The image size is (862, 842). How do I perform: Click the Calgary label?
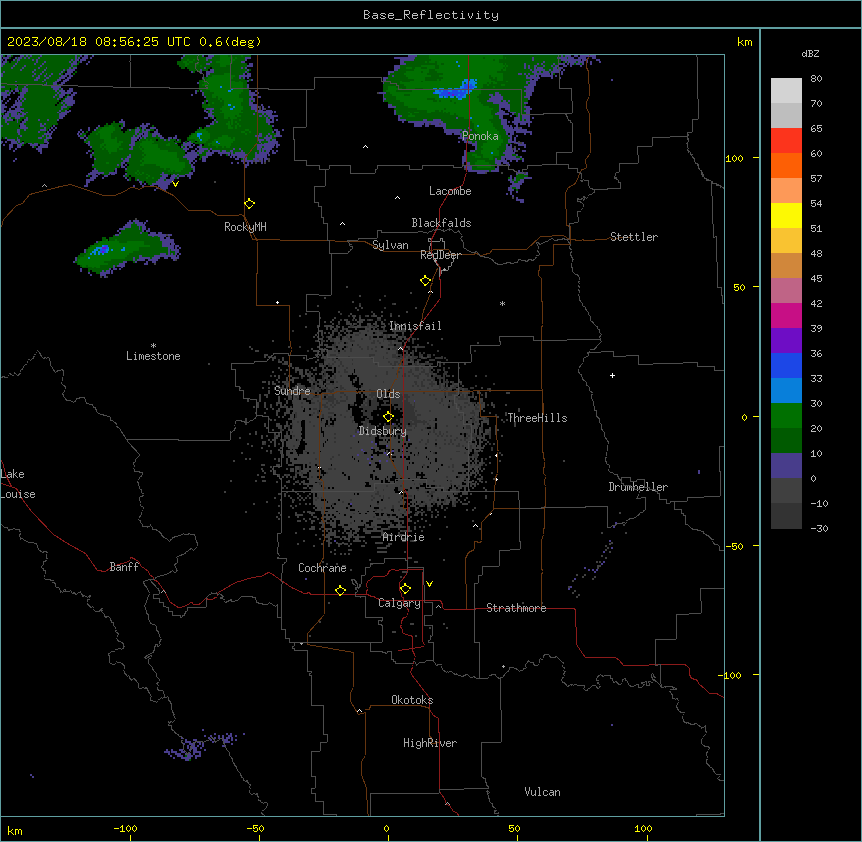click(400, 603)
